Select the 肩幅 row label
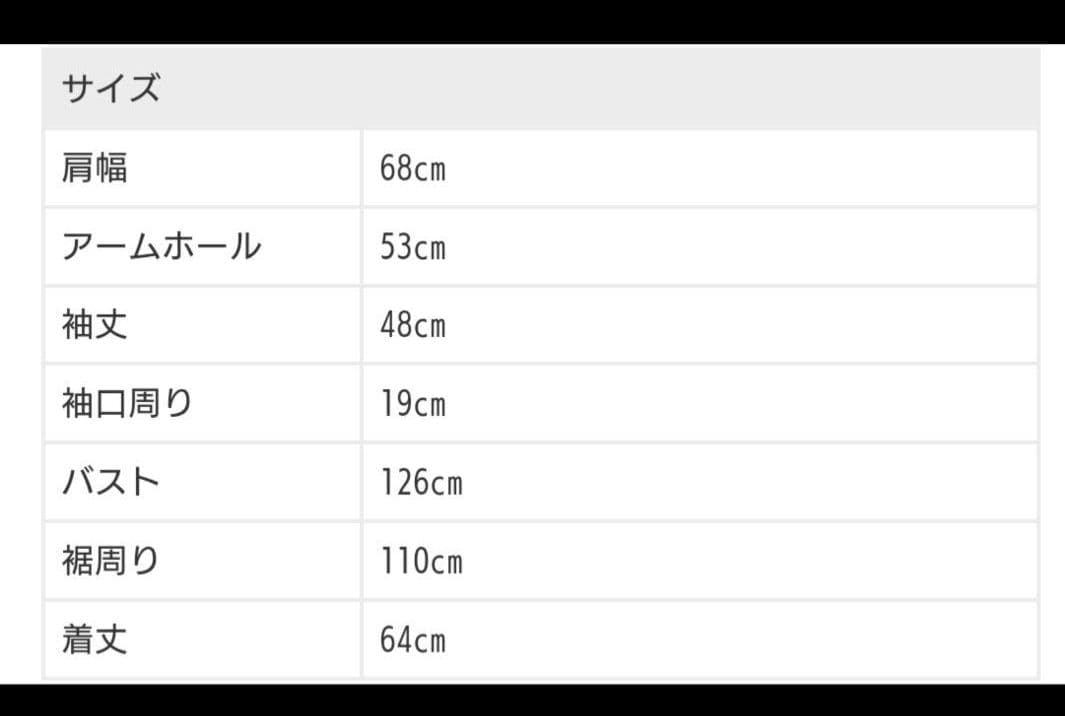The image size is (1065, 716). [x=95, y=168]
